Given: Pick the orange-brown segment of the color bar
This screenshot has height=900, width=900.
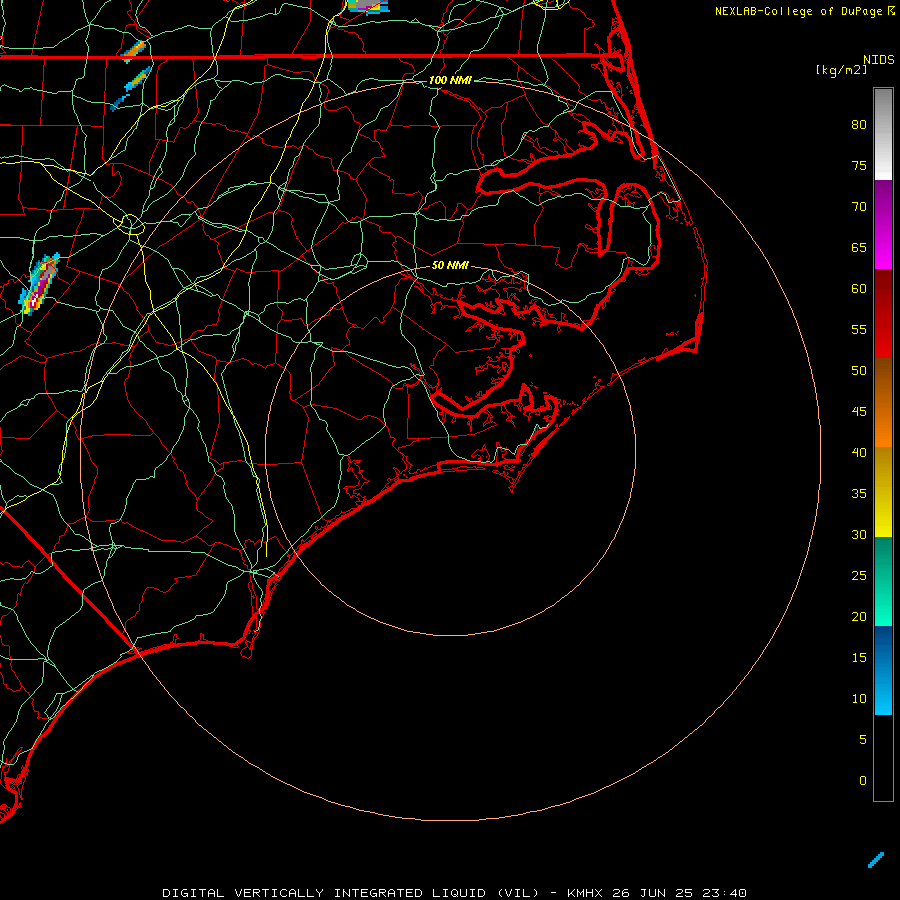Looking at the screenshot, I should click(x=883, y=402).
